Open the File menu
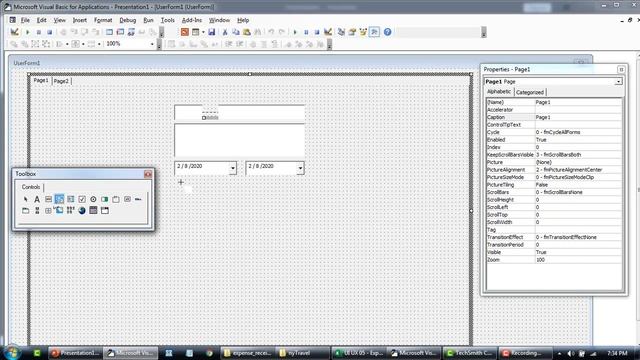 tap(25, 20)
